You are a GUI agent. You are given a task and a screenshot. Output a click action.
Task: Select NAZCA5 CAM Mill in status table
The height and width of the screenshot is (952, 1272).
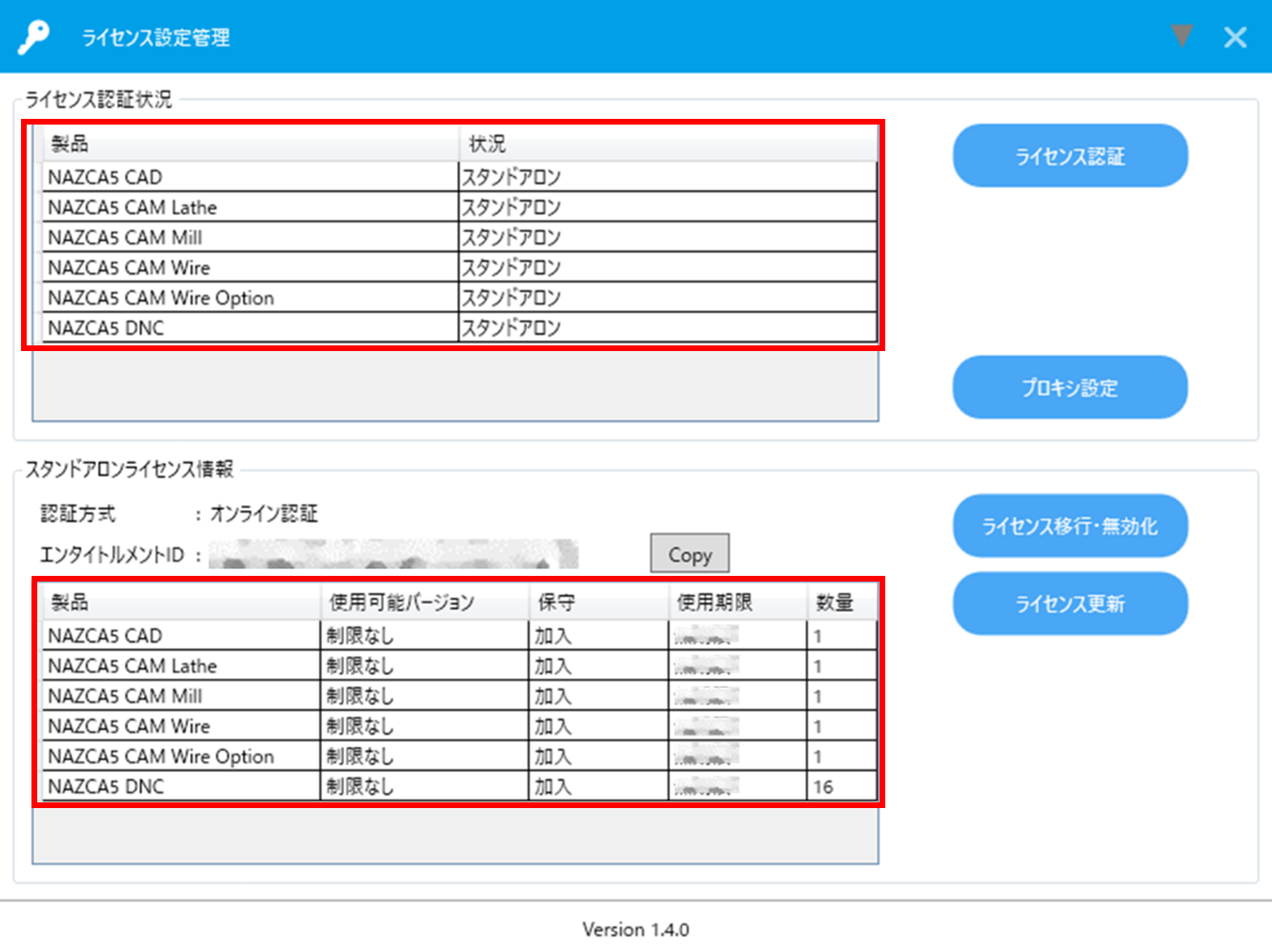[x=250, y=237]
